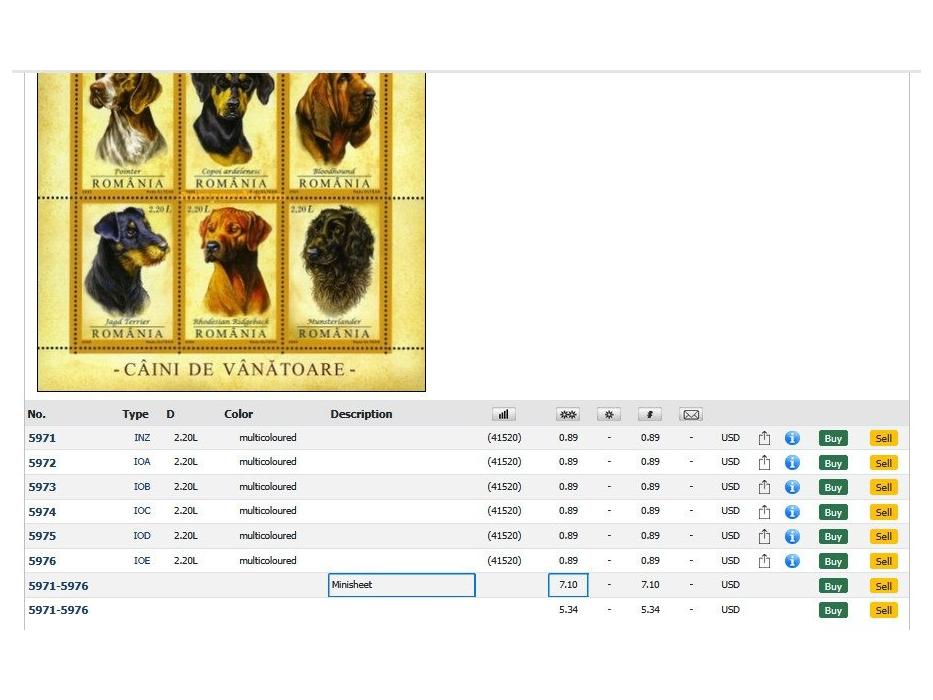Image resolution: width=933 pixels, height=700 pixels.
Task: Click the Minisheet description field
Action: (x=402, y=585)
